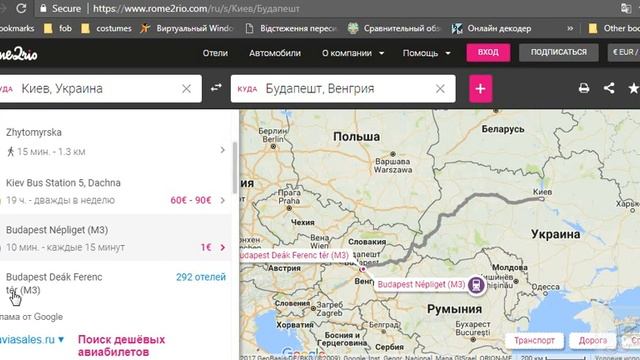Screen dimensions: 640x360
Task: Click Бухарест city marker on map
Action: pos(473,339)
